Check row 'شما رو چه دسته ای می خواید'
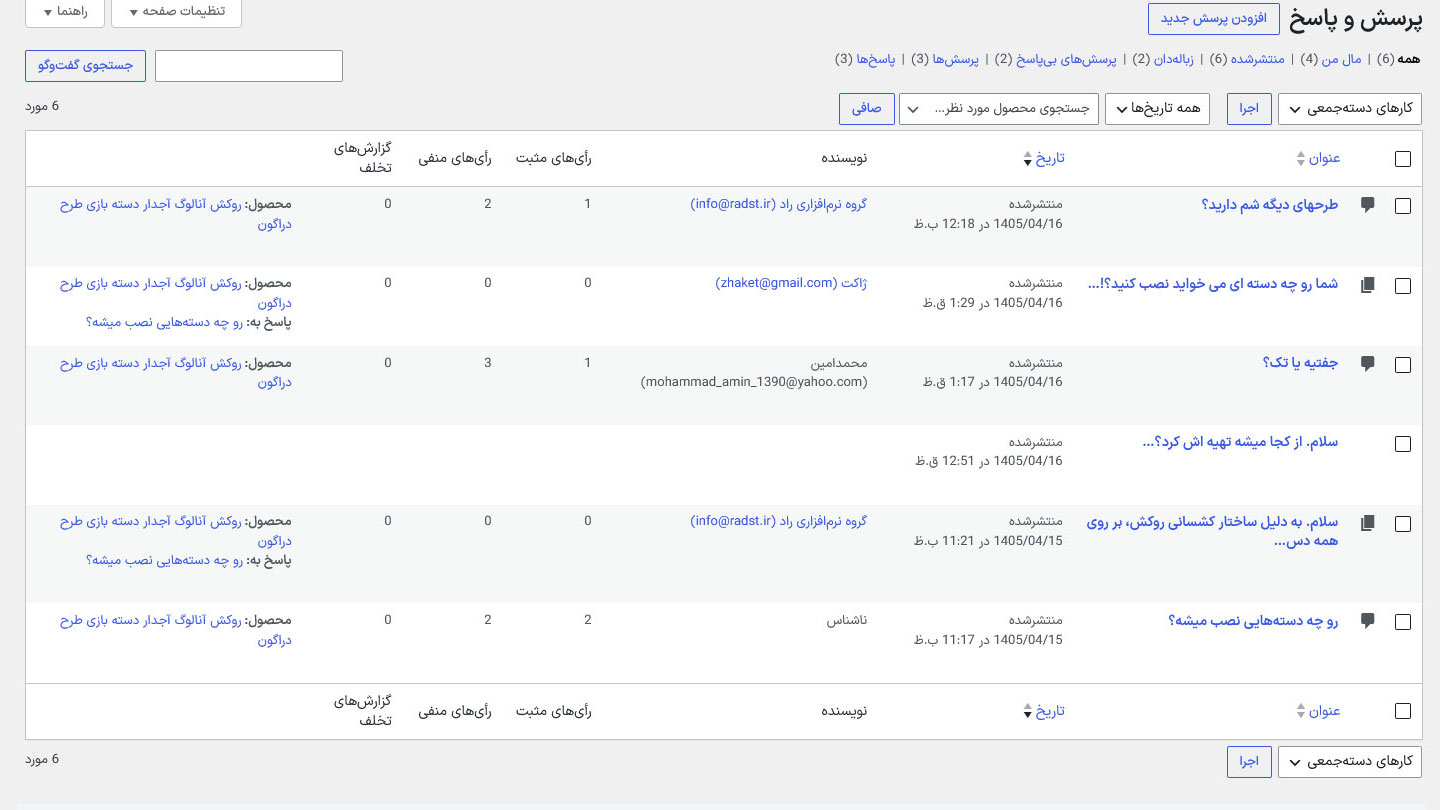This screenshot has height=810, width=1440. click(x=1403, y=286)
